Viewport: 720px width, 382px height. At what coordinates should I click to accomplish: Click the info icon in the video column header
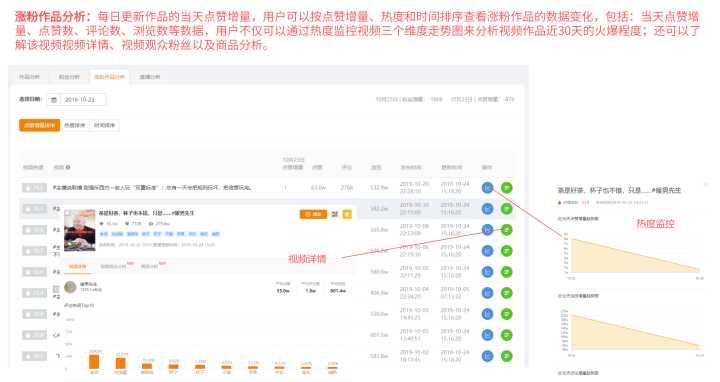[68, 168]
